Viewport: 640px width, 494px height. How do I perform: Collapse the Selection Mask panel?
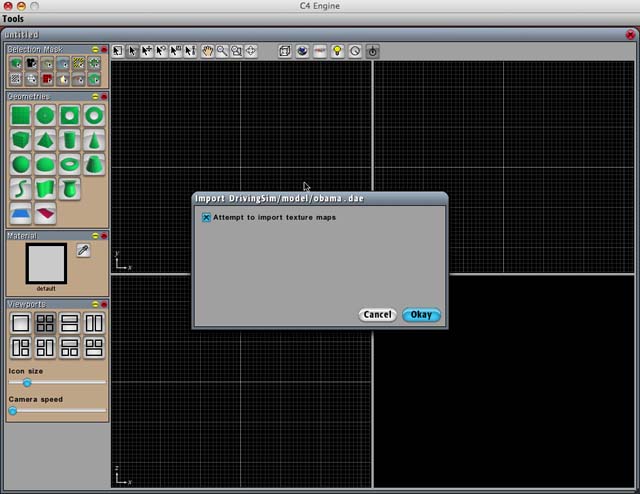[94, 49]
